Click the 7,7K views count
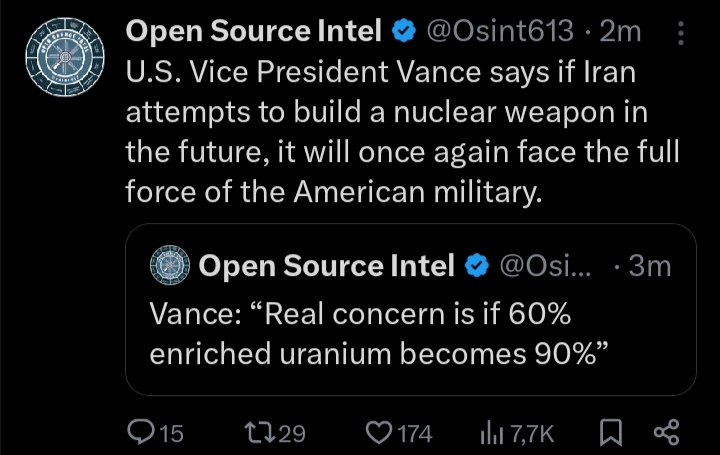The height and width of the screenshot is (455, 720). point(532,434)
